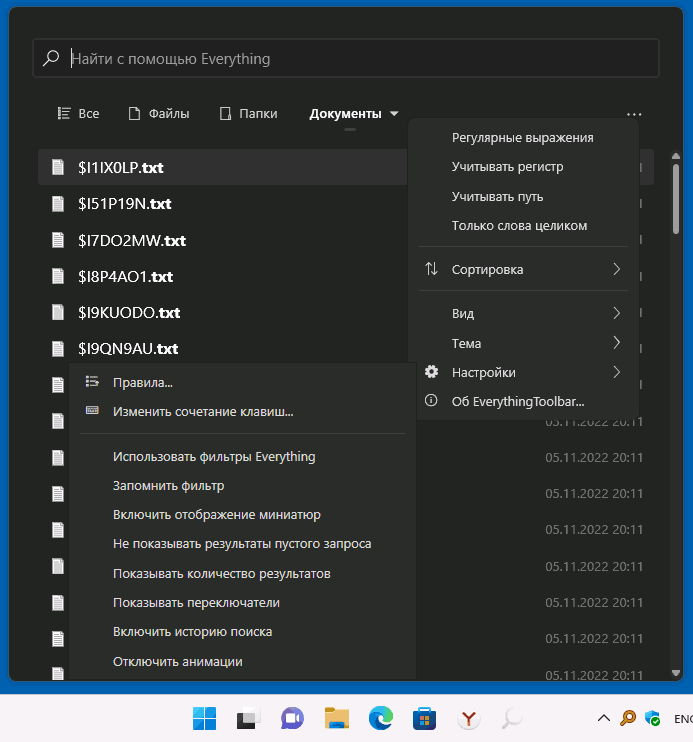Viewport: 693px width, 742px height.
Task: Launch Yandex Browser from the taskbar
Action: (x=468, y=719)
